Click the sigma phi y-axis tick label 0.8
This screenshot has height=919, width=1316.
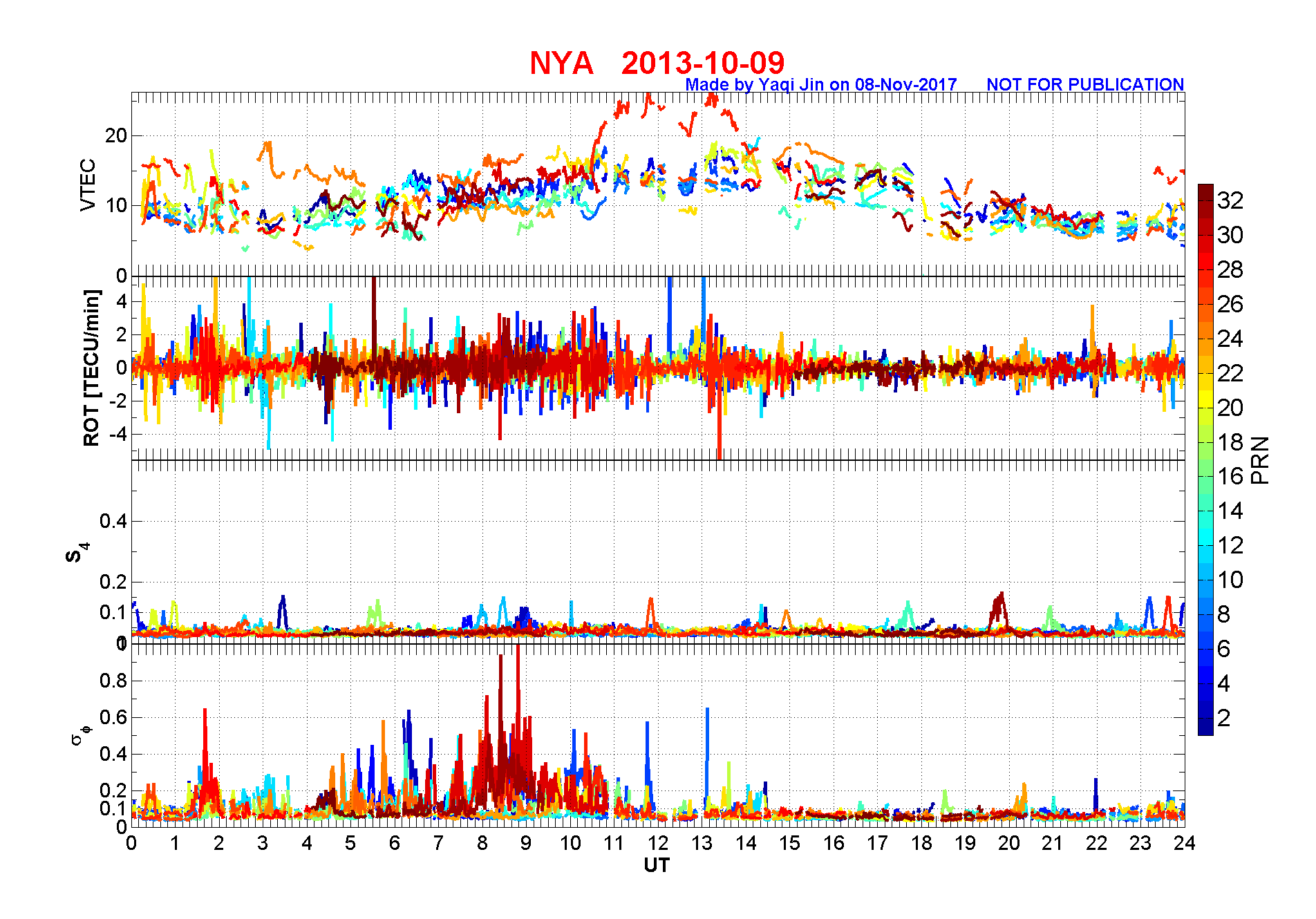click(x=113, y=681)
